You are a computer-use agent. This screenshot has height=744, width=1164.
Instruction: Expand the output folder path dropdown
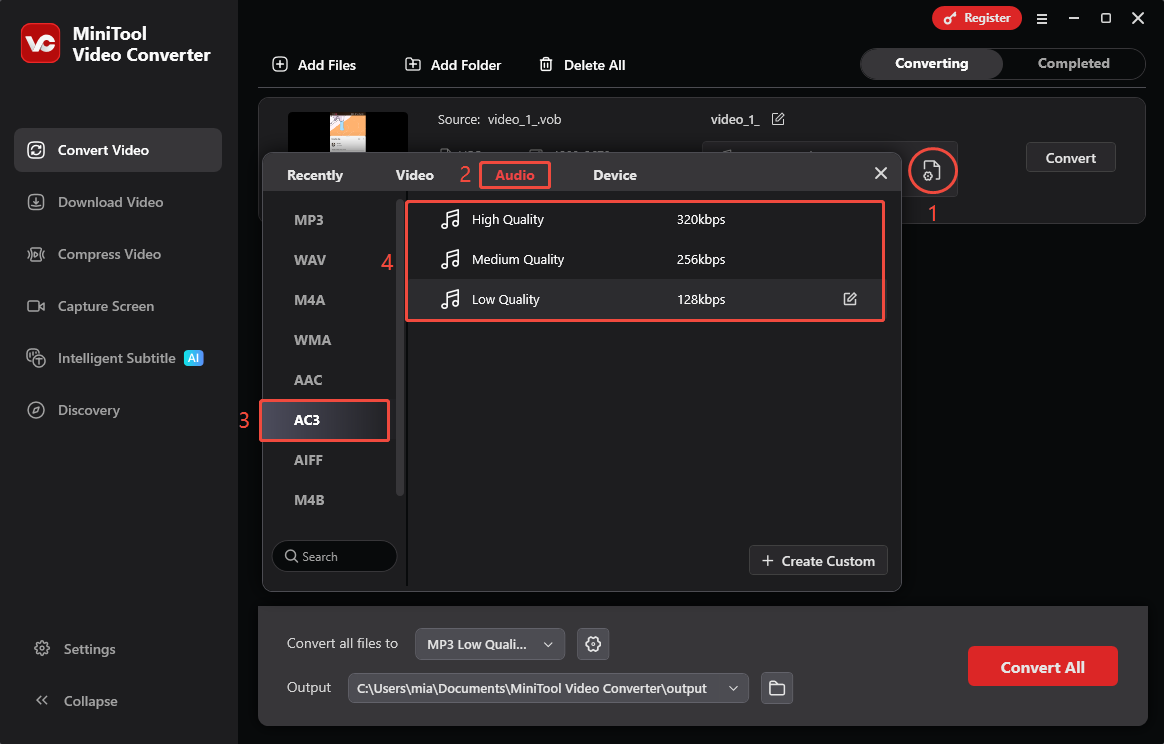[x=733, y=688]
